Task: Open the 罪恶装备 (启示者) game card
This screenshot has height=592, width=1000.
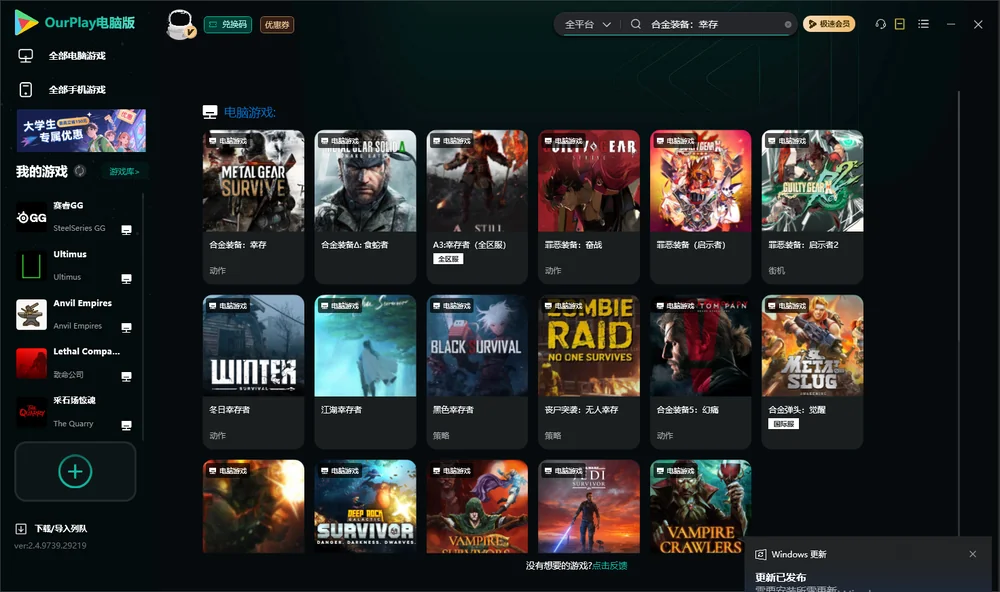Action: click(701, 207)
